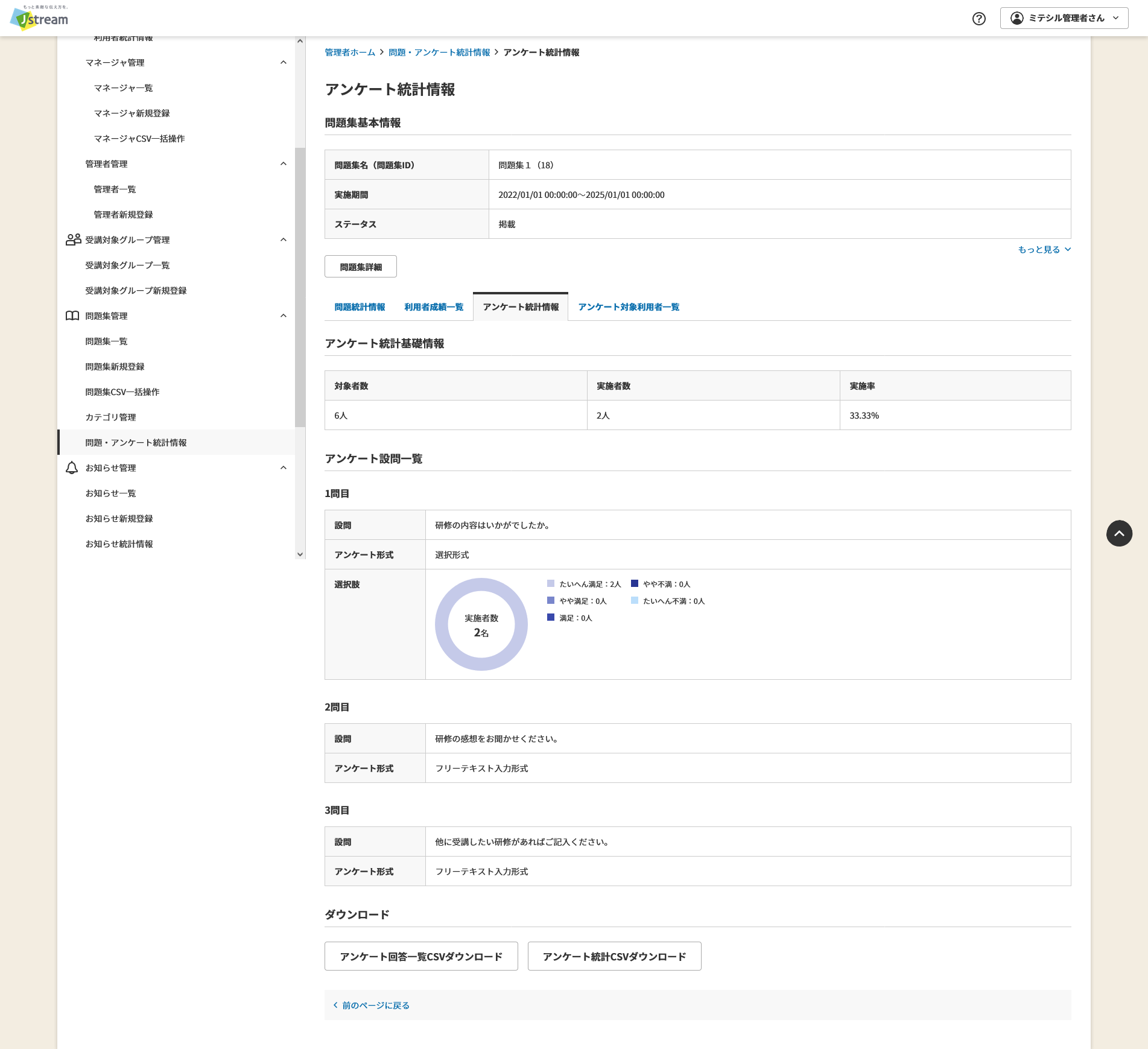
Task: Click やや満足 legend color swatch
Action: 551,600
